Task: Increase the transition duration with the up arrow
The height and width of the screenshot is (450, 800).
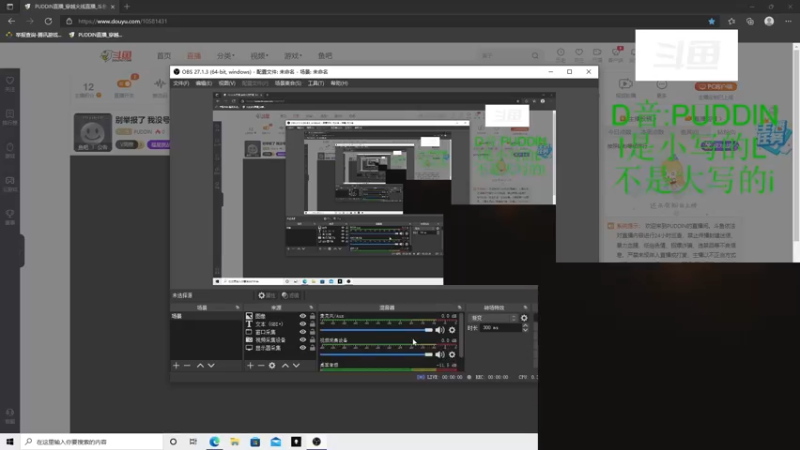Action: point(525,326)
